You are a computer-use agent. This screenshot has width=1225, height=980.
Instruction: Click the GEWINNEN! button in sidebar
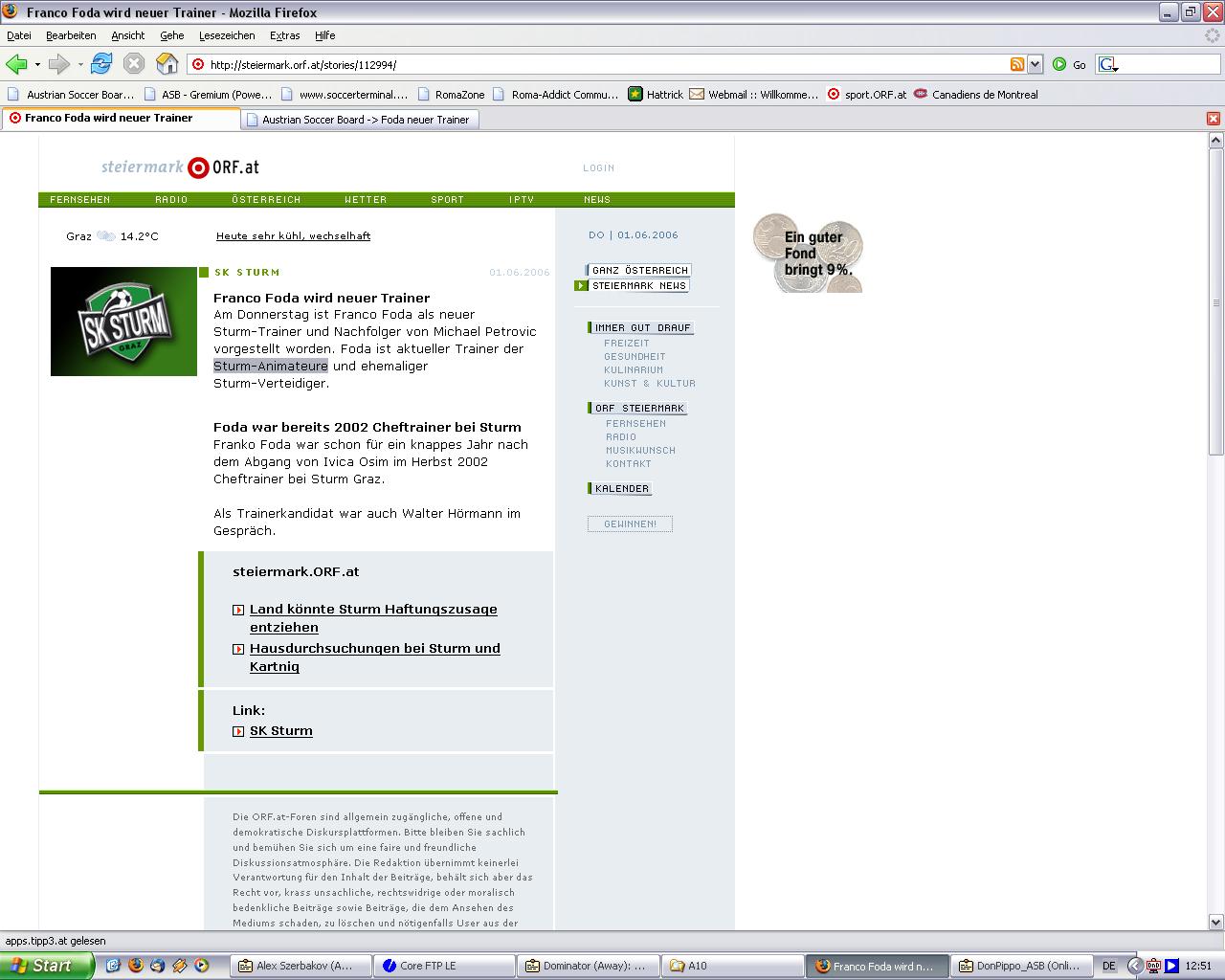(x=630, y=523)
